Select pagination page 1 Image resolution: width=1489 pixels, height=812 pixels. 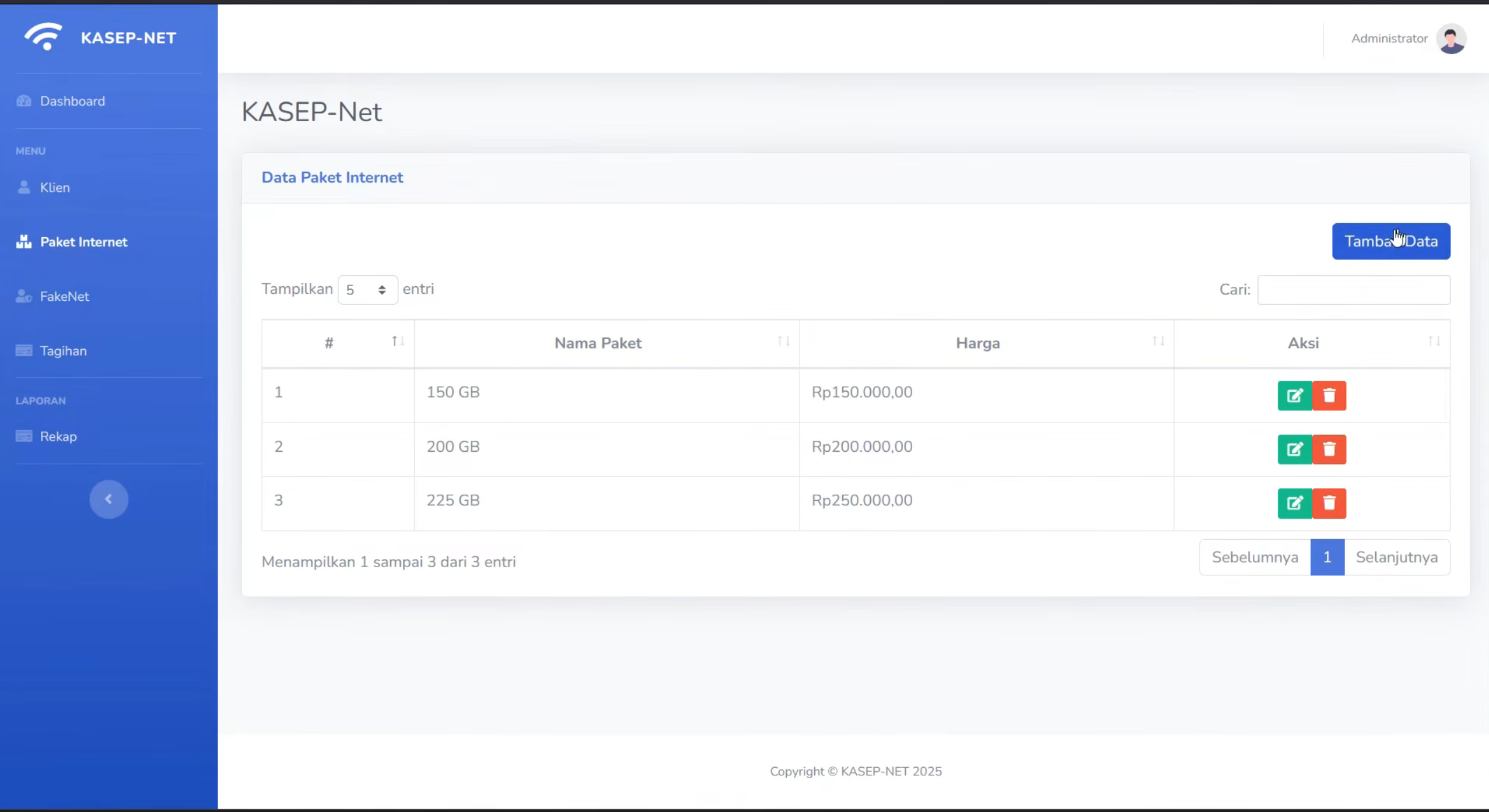point(1327,557)
